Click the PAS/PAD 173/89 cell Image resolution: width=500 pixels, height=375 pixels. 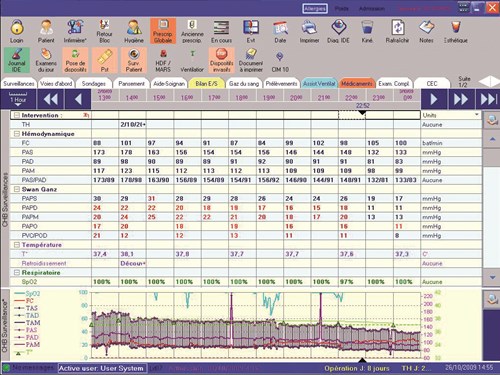[104, 180]
